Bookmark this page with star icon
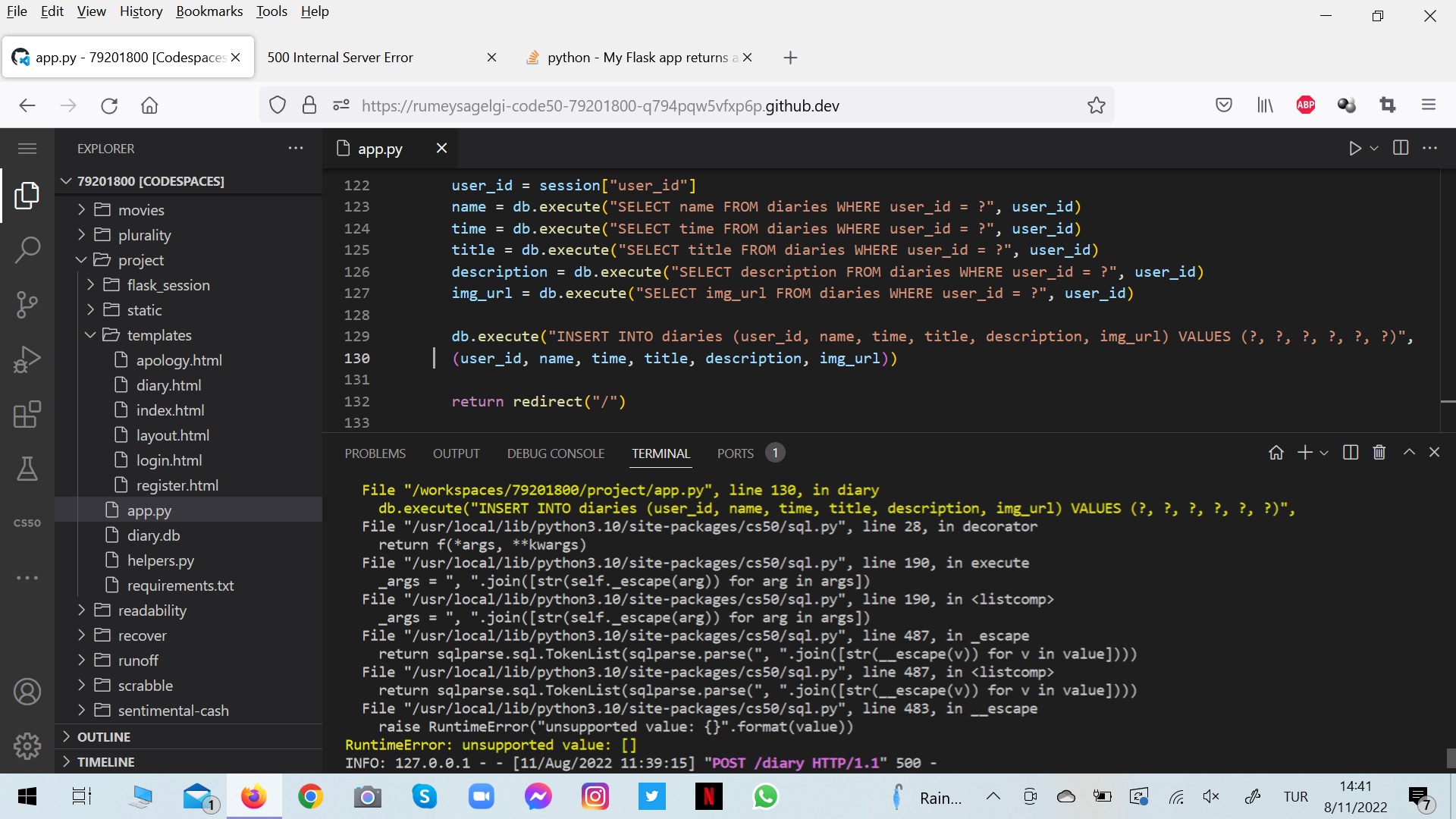The height and width of the screenshot is (819, 1456). pyautogui.click(x=1096, y=105)
